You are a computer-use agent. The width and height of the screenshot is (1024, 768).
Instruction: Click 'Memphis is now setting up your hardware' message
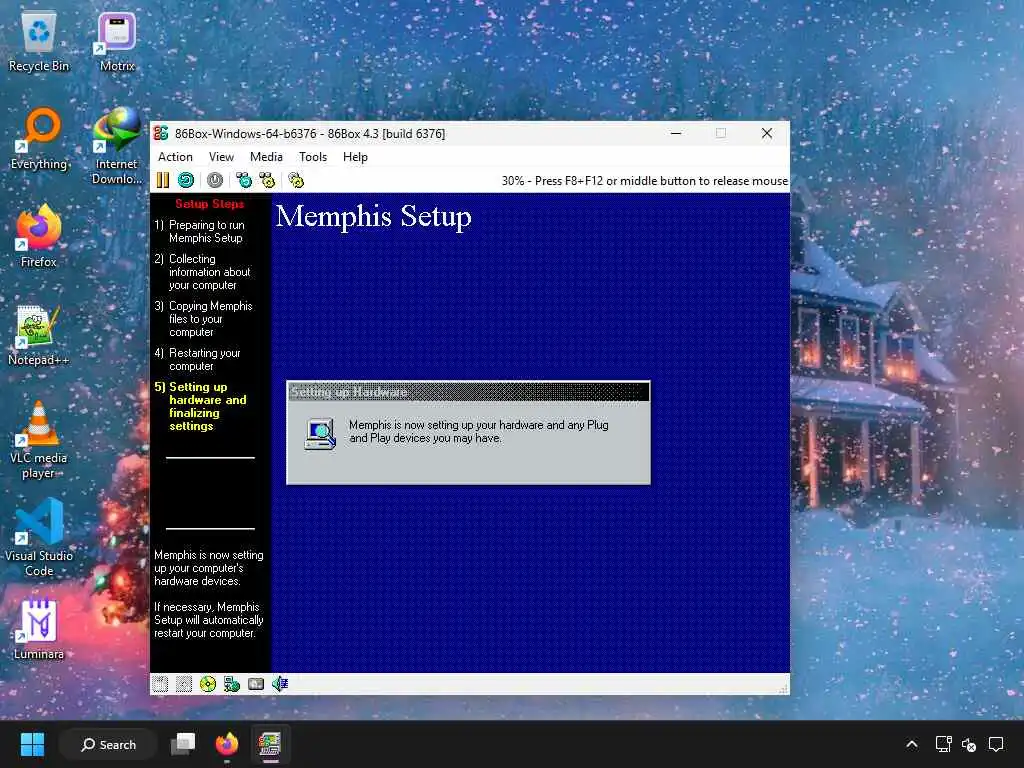click(x=479, y=431)
